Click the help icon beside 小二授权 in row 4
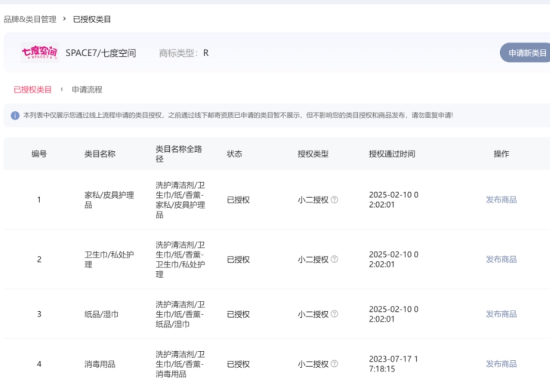550x387 pixels. [x=335, y=364]
